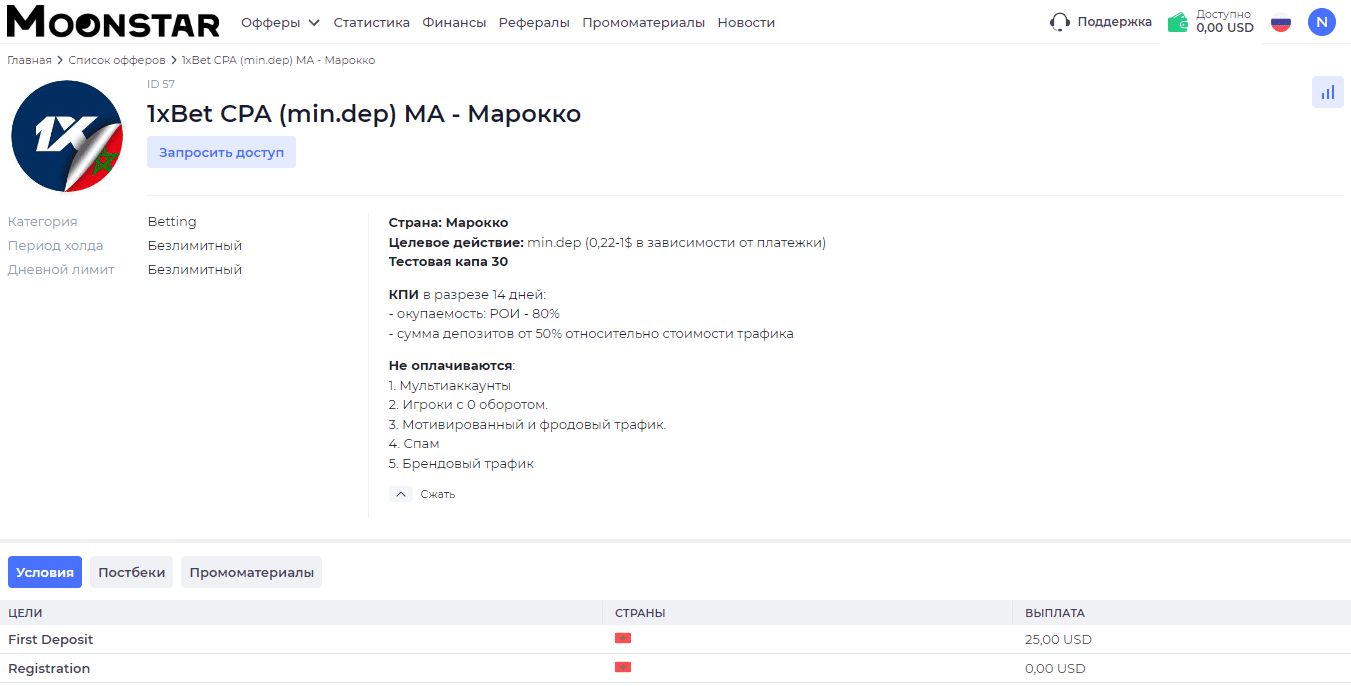Click Тестовая капа 30 text
Screen dimensions: 1351x686
tap(448, 261)
